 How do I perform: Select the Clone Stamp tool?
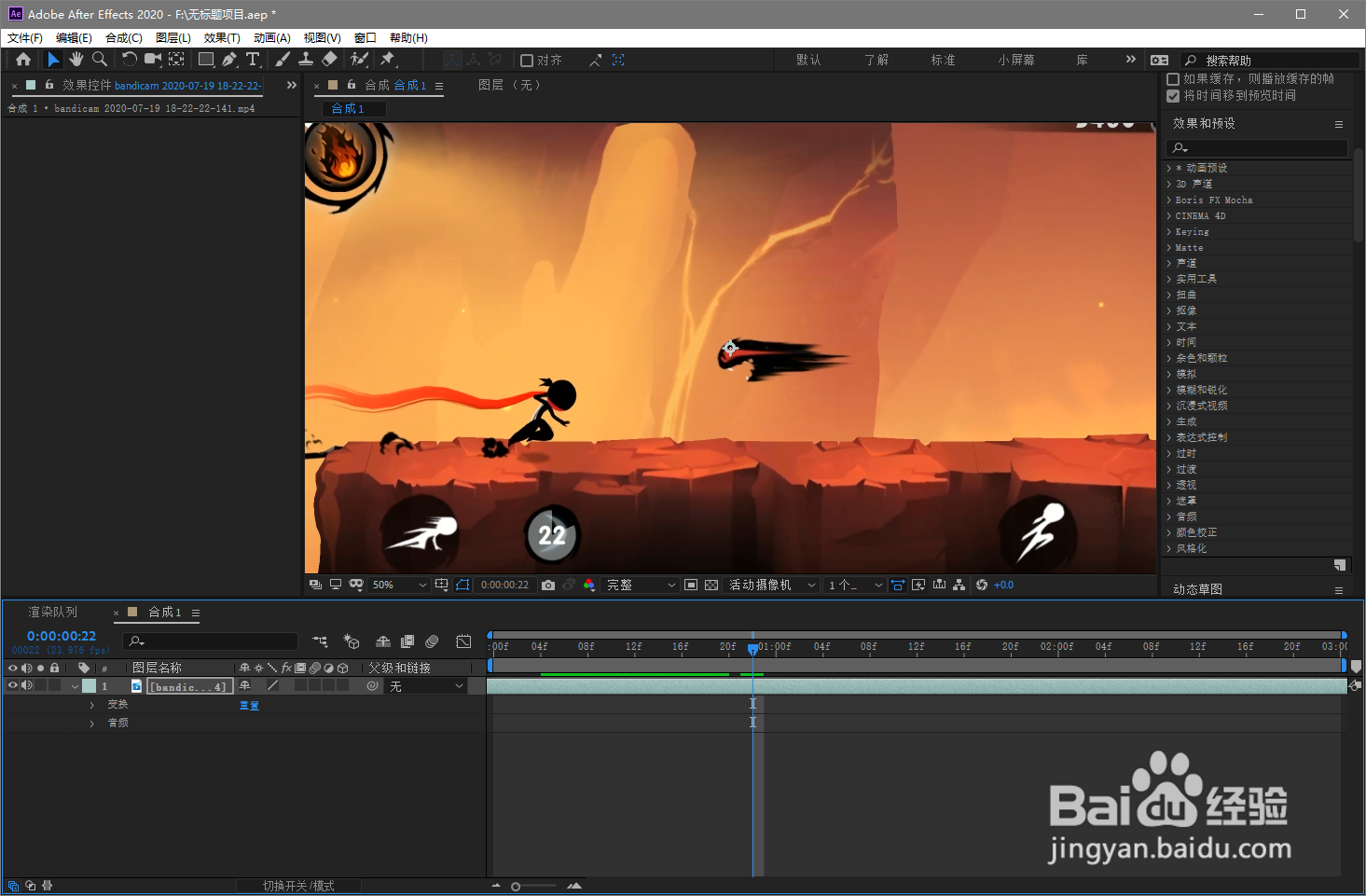306,60
